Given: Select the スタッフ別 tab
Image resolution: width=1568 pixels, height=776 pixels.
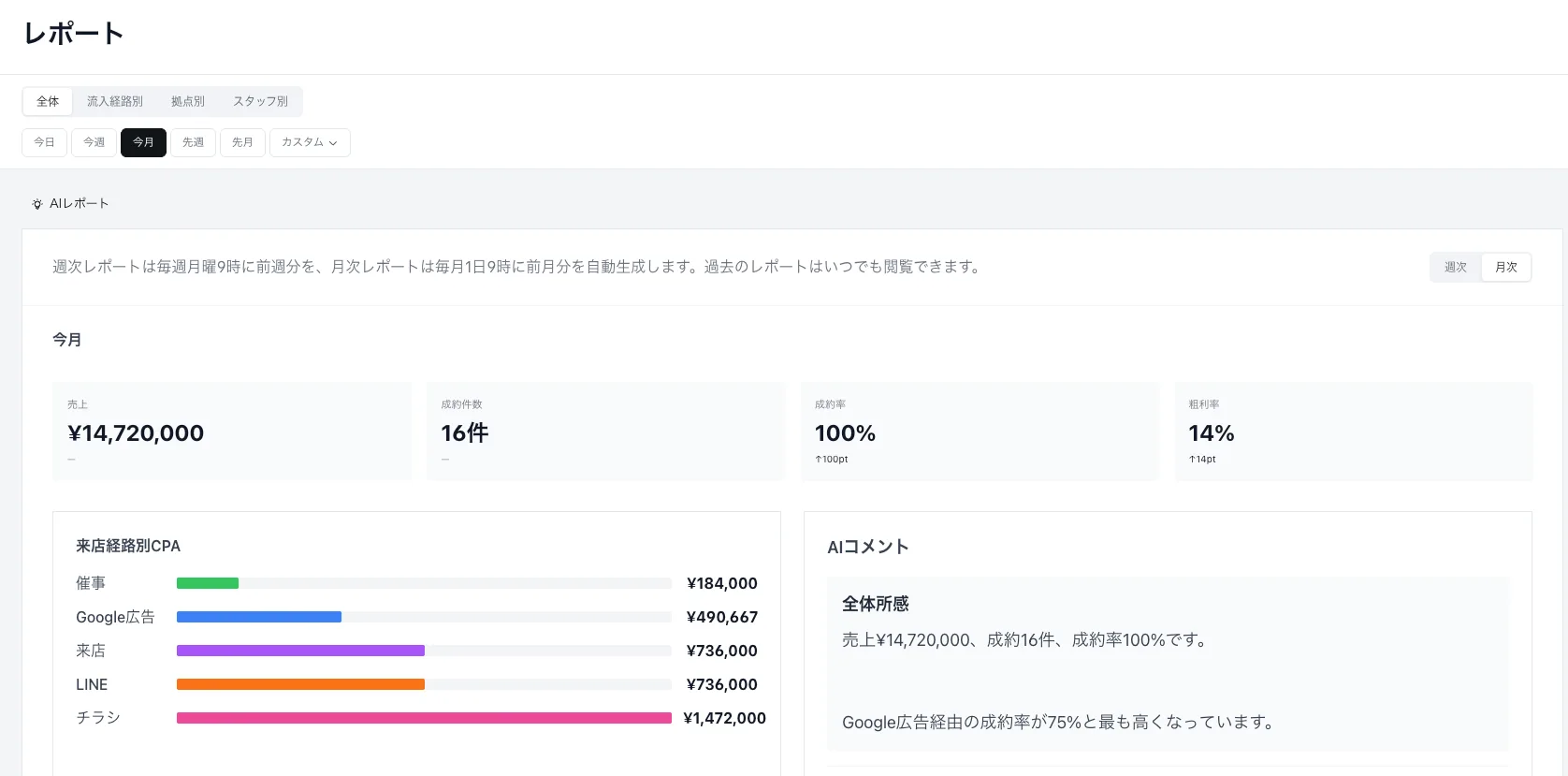Looking at the screenshot, I should point(260,101).
